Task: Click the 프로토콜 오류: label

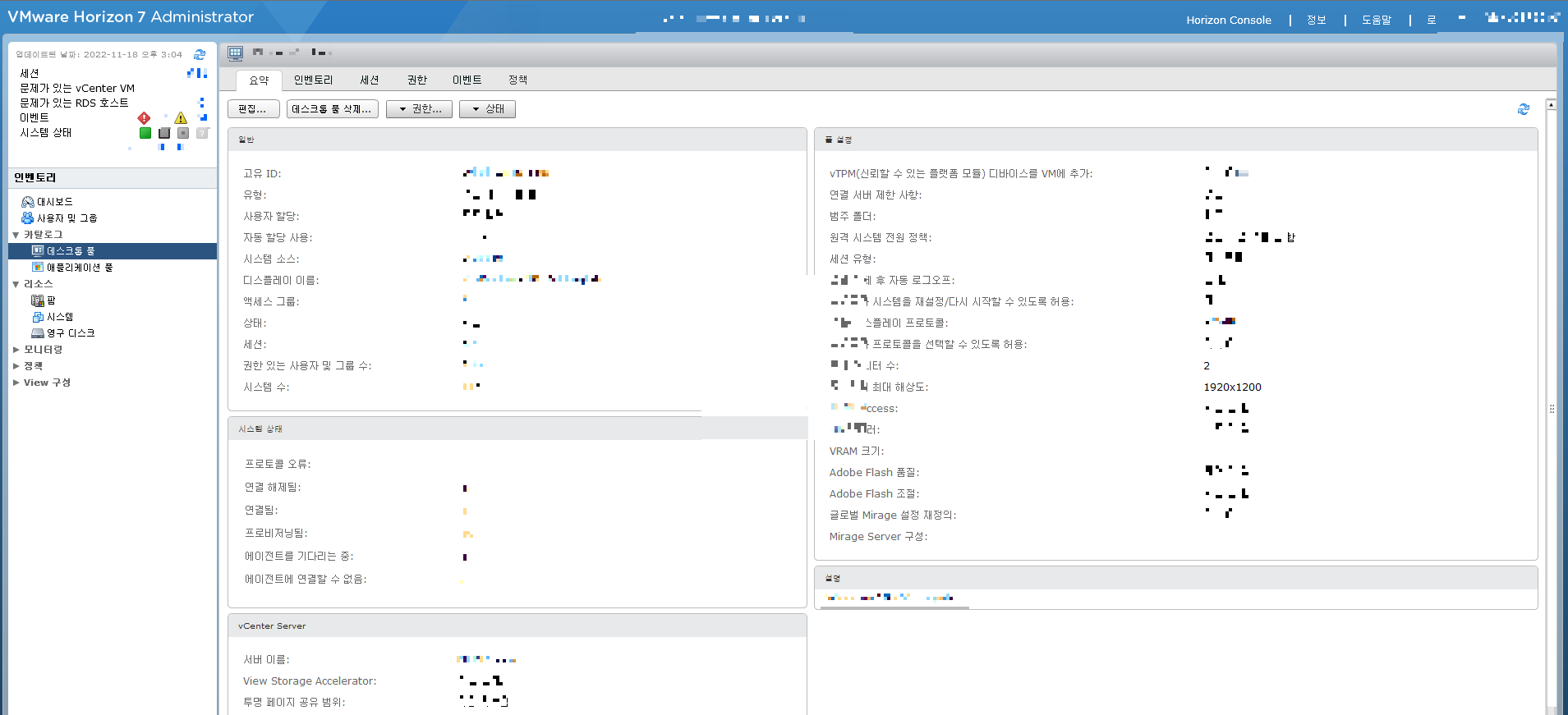Action: click(278, 465)
